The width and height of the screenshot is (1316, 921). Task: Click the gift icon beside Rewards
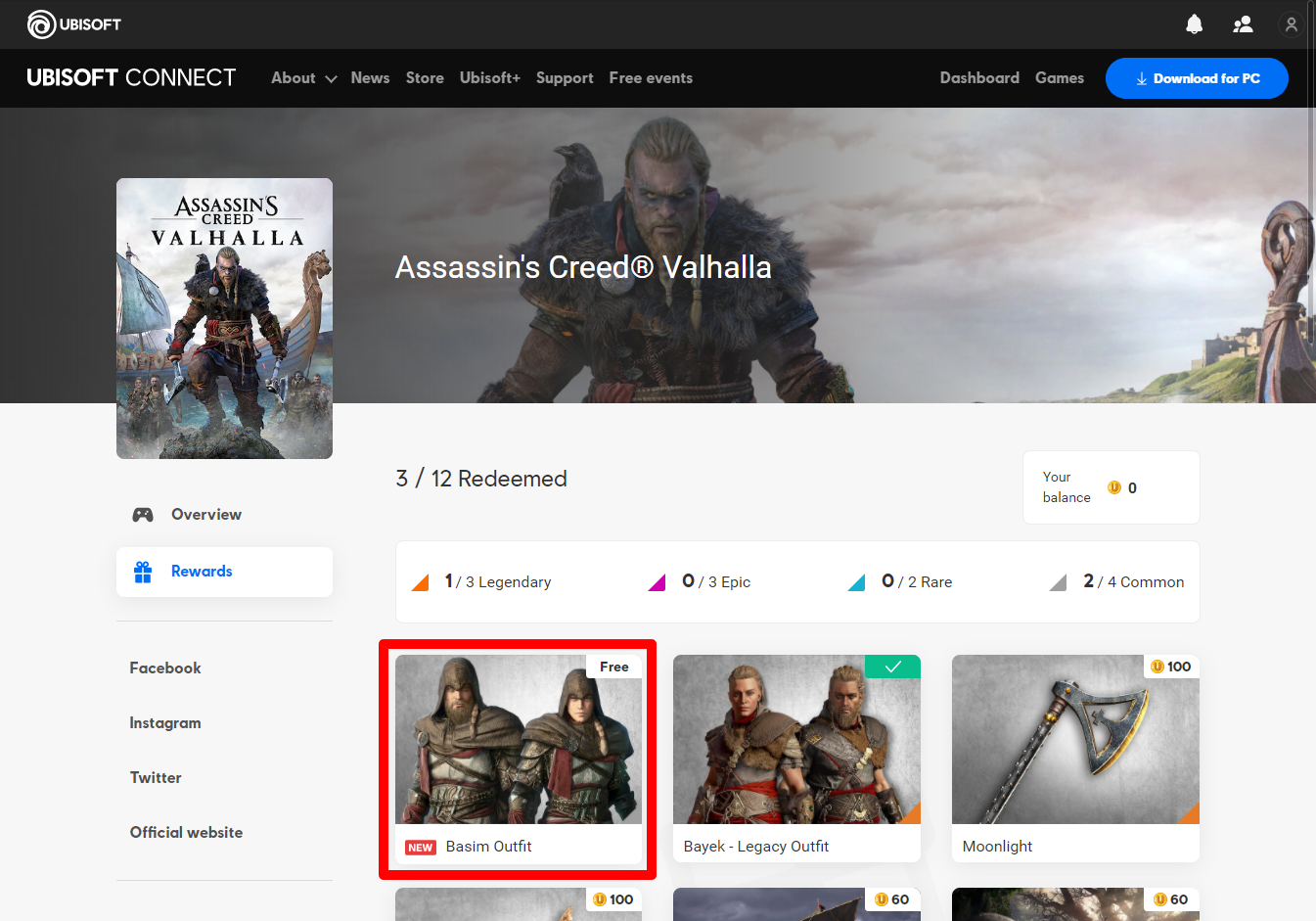(143, 572)
